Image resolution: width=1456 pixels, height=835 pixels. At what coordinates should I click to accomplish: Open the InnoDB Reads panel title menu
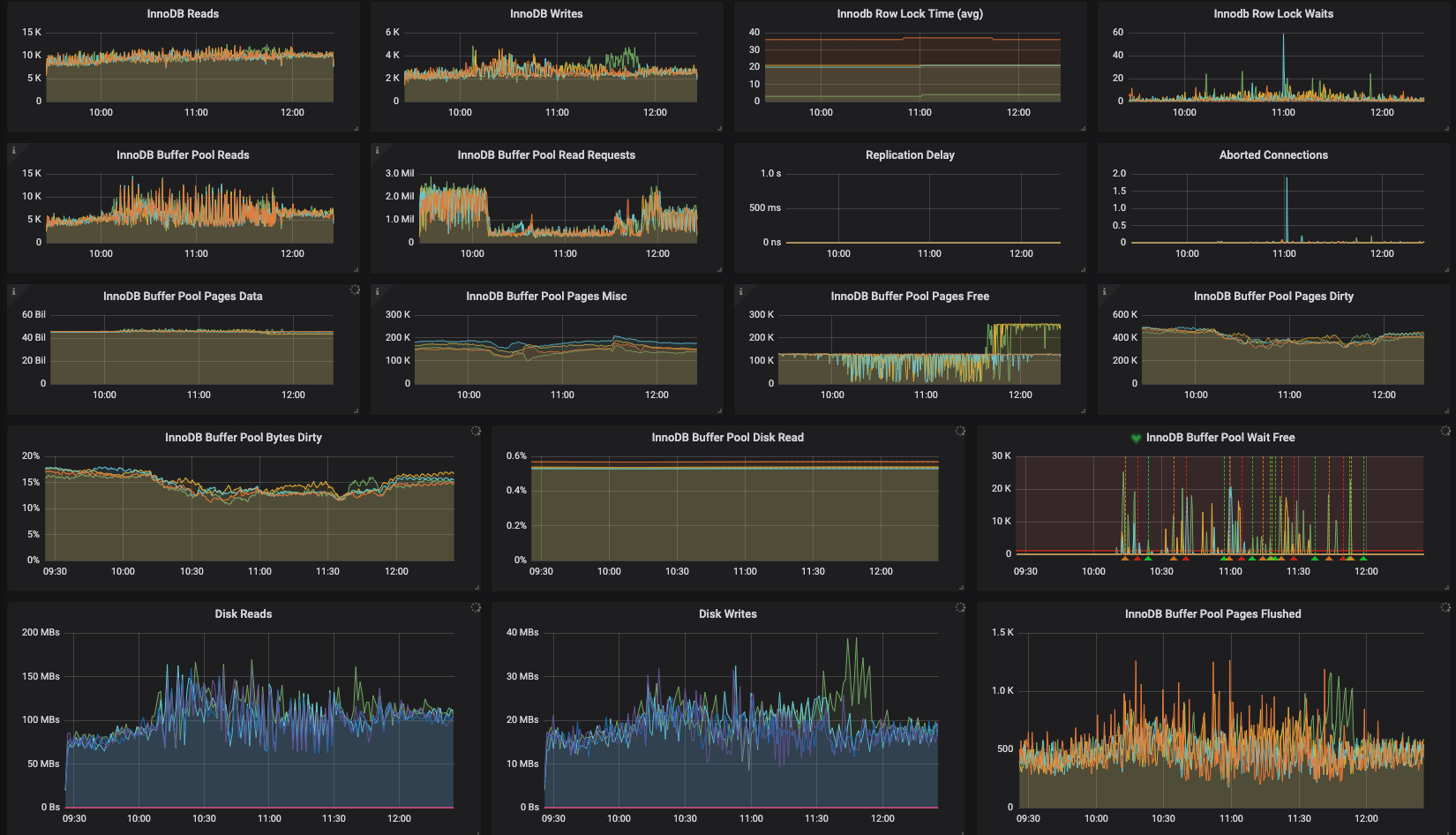183,14
